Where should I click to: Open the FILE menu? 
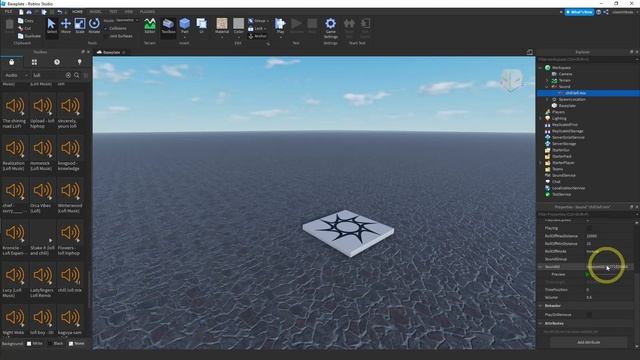(x=8, y=12)
